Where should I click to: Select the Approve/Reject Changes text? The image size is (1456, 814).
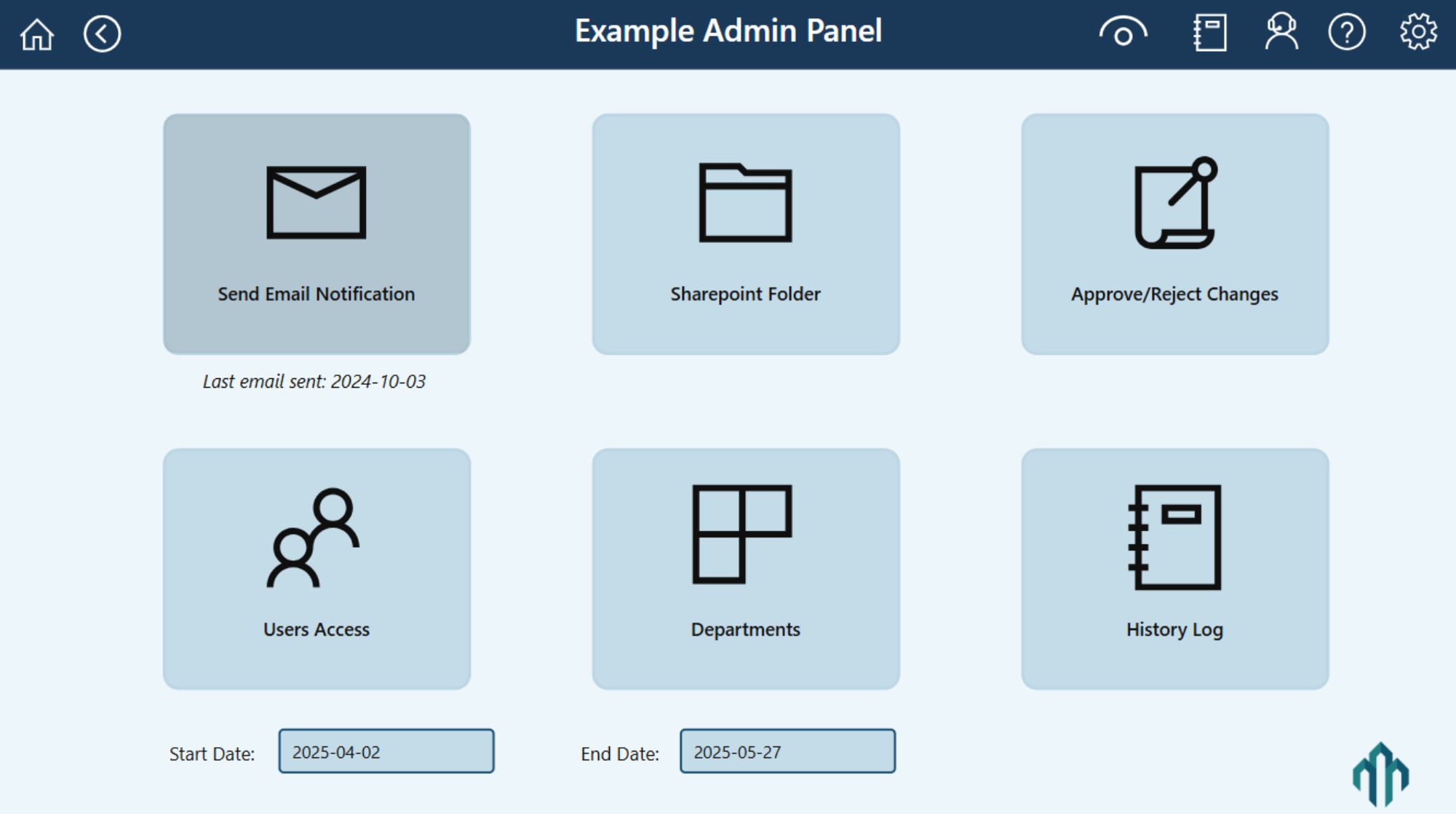click(x=1174, y=294)
